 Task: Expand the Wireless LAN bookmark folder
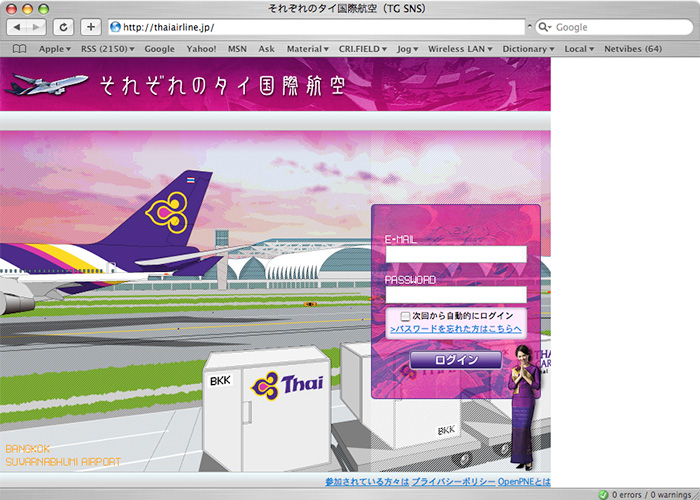point(460,49)
